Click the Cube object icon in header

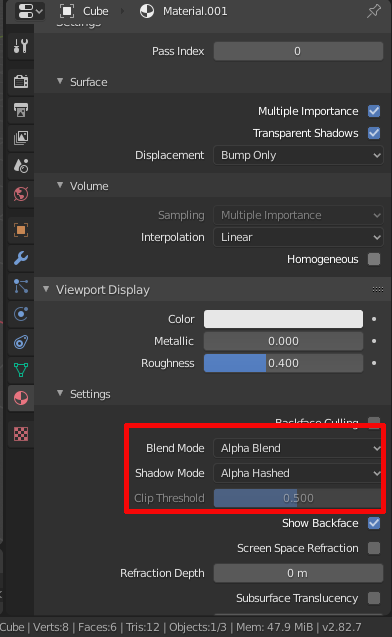click(67, 11)
